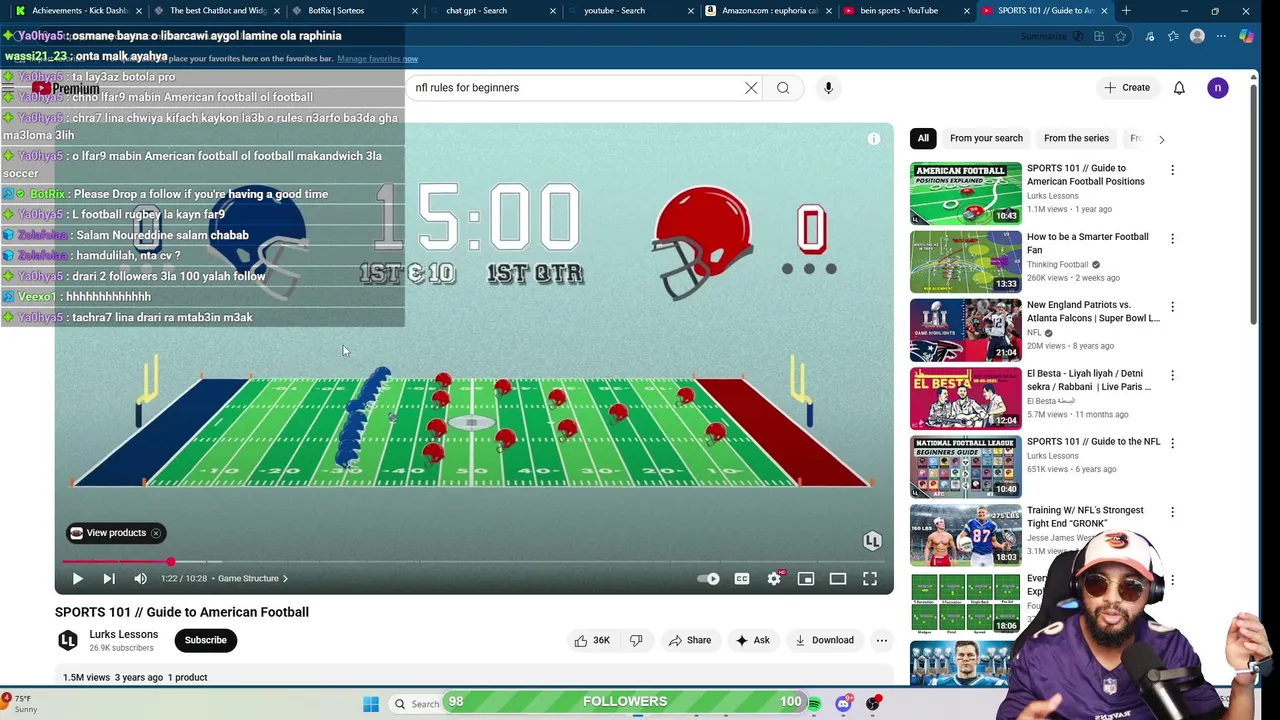The image size is (1280, 720).
Task: Open Discord from the taskbar
Action: tap(843, 705)
